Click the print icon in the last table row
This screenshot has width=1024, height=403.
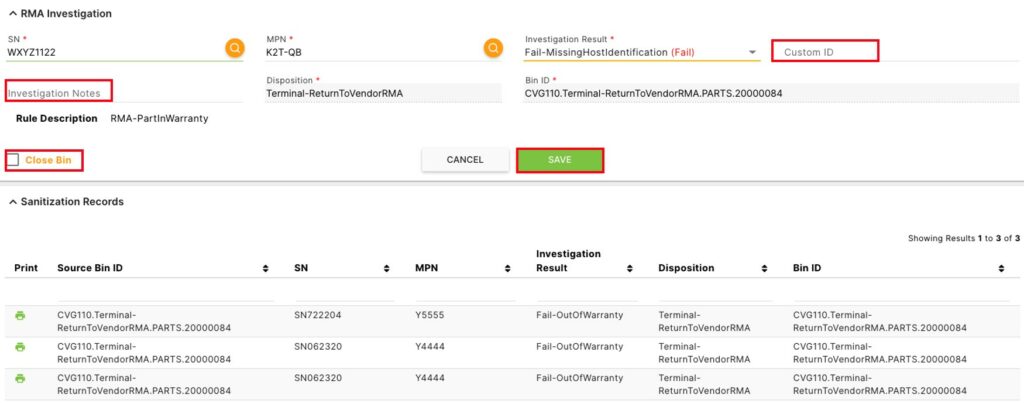tap(20, 379)
